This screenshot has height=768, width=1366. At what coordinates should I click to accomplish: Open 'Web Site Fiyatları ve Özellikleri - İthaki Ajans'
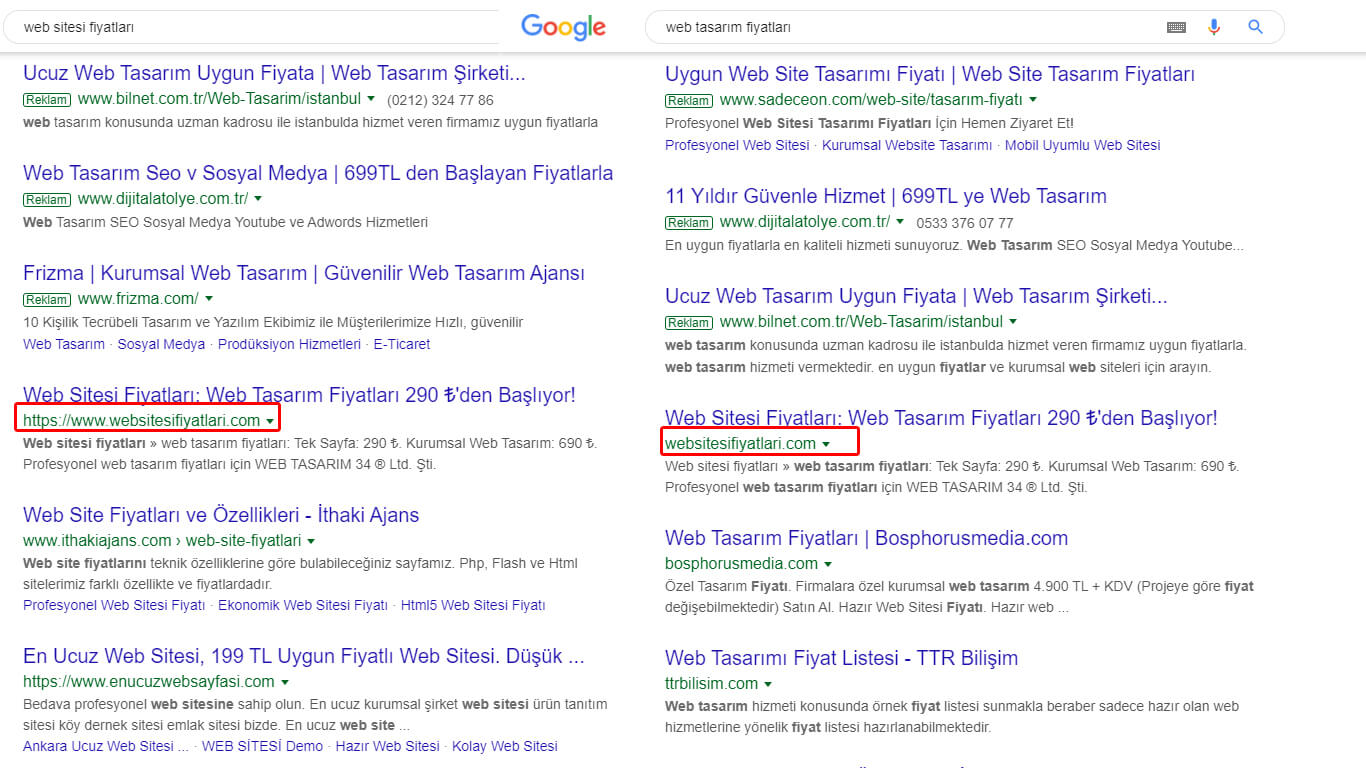coord(221,515)
